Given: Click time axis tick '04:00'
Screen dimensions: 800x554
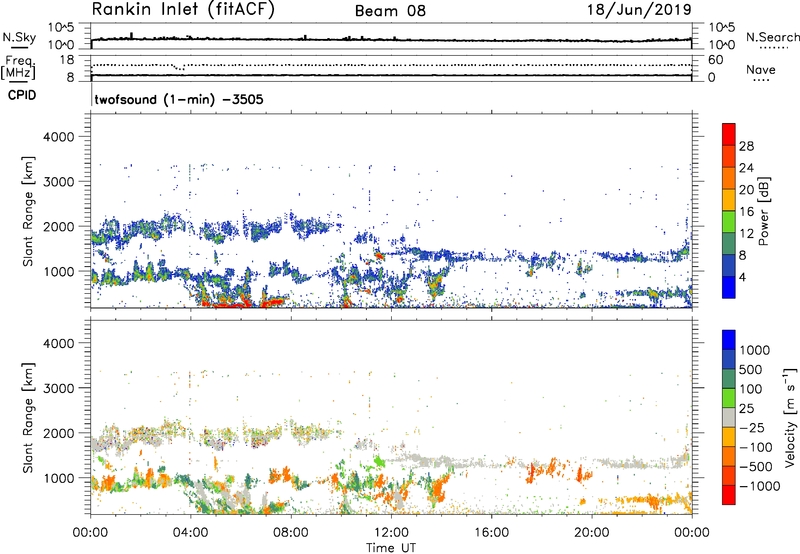Looking at the screenshot, I should click(x=190, y=533).
